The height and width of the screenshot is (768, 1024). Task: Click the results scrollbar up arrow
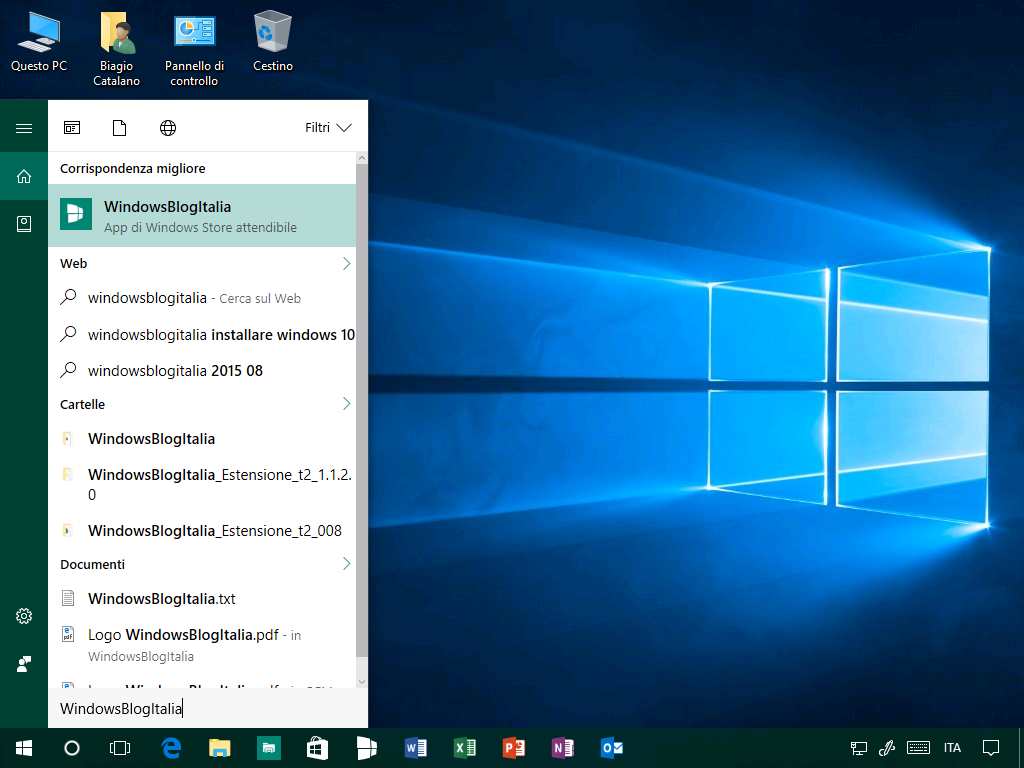point(362,158)
